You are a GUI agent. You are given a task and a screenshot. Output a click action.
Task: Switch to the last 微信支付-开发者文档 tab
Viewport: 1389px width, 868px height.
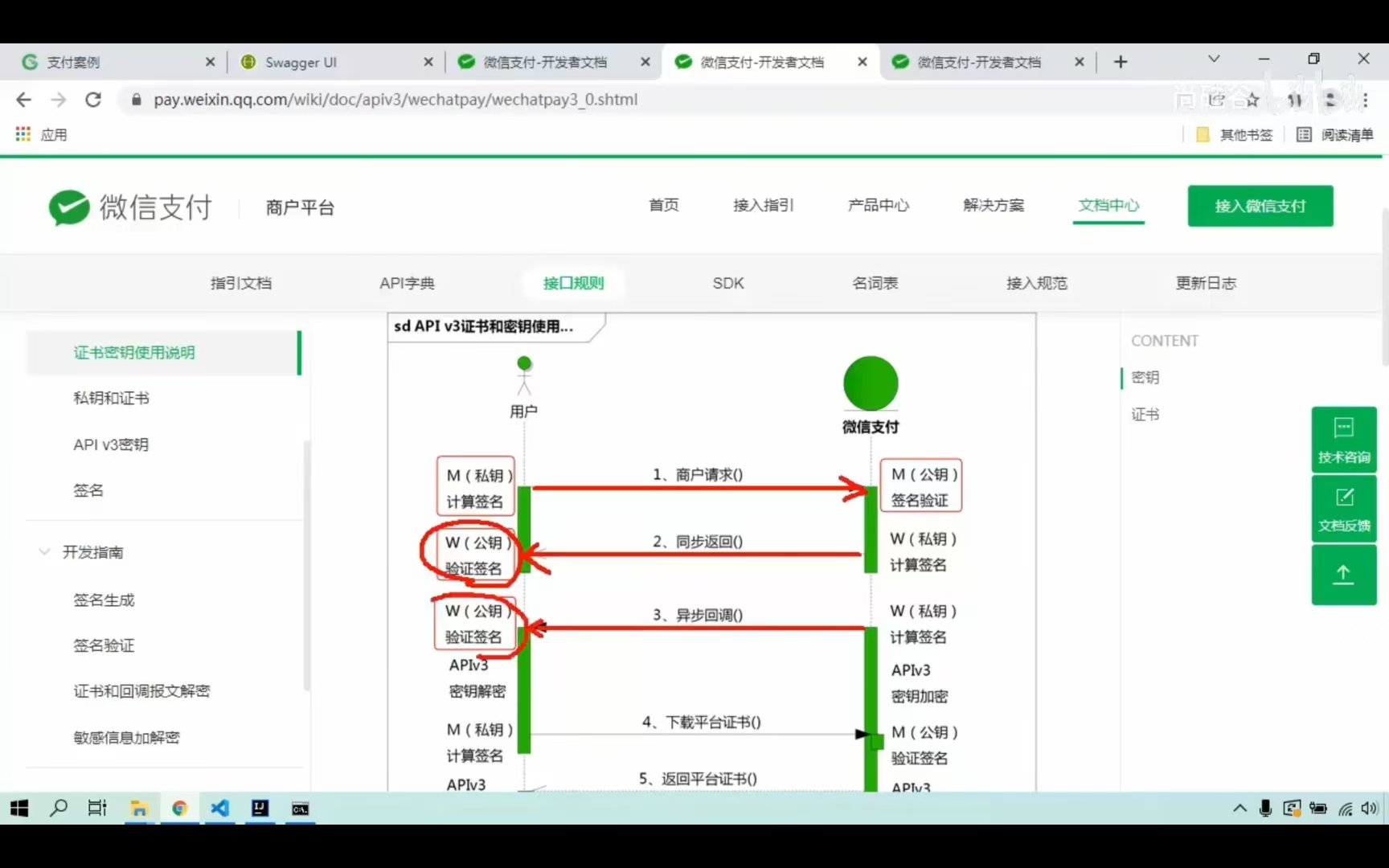tap(987, 62)
